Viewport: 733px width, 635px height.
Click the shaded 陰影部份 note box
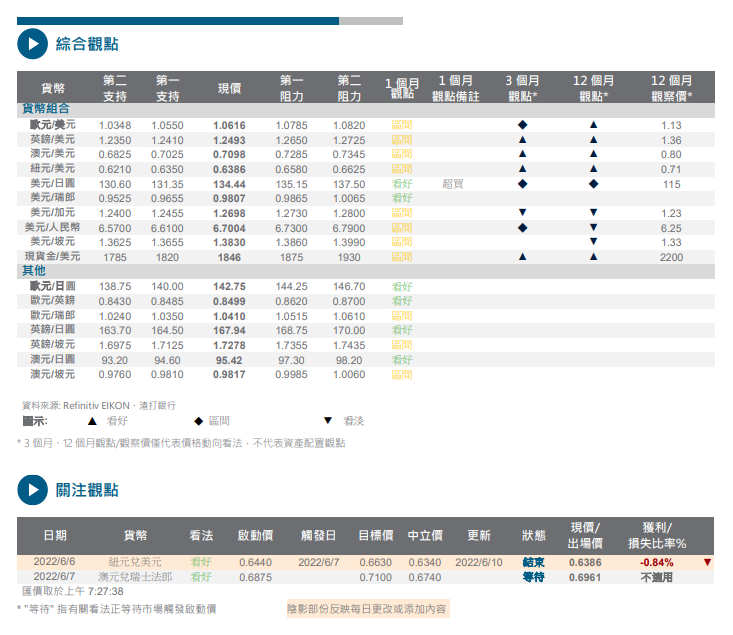pos(367,608)
